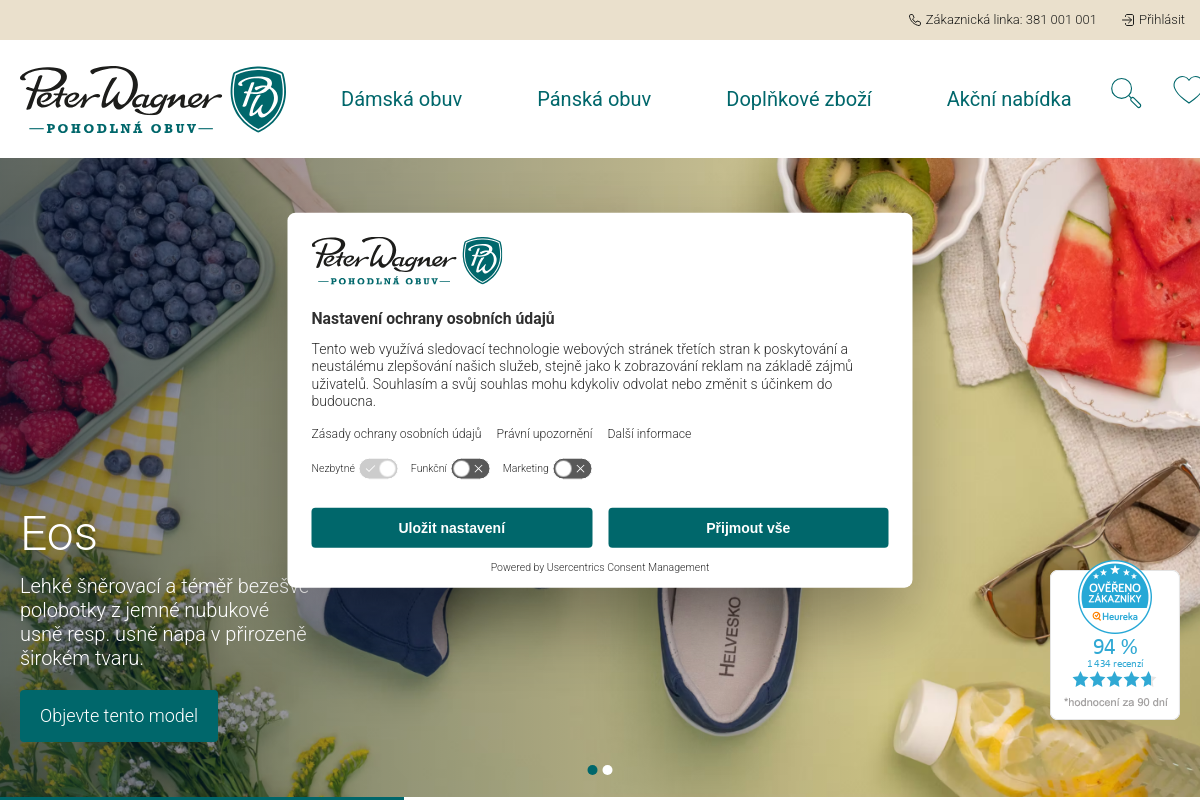
Task: Open the Další informace link
Action: coord(649,434)
